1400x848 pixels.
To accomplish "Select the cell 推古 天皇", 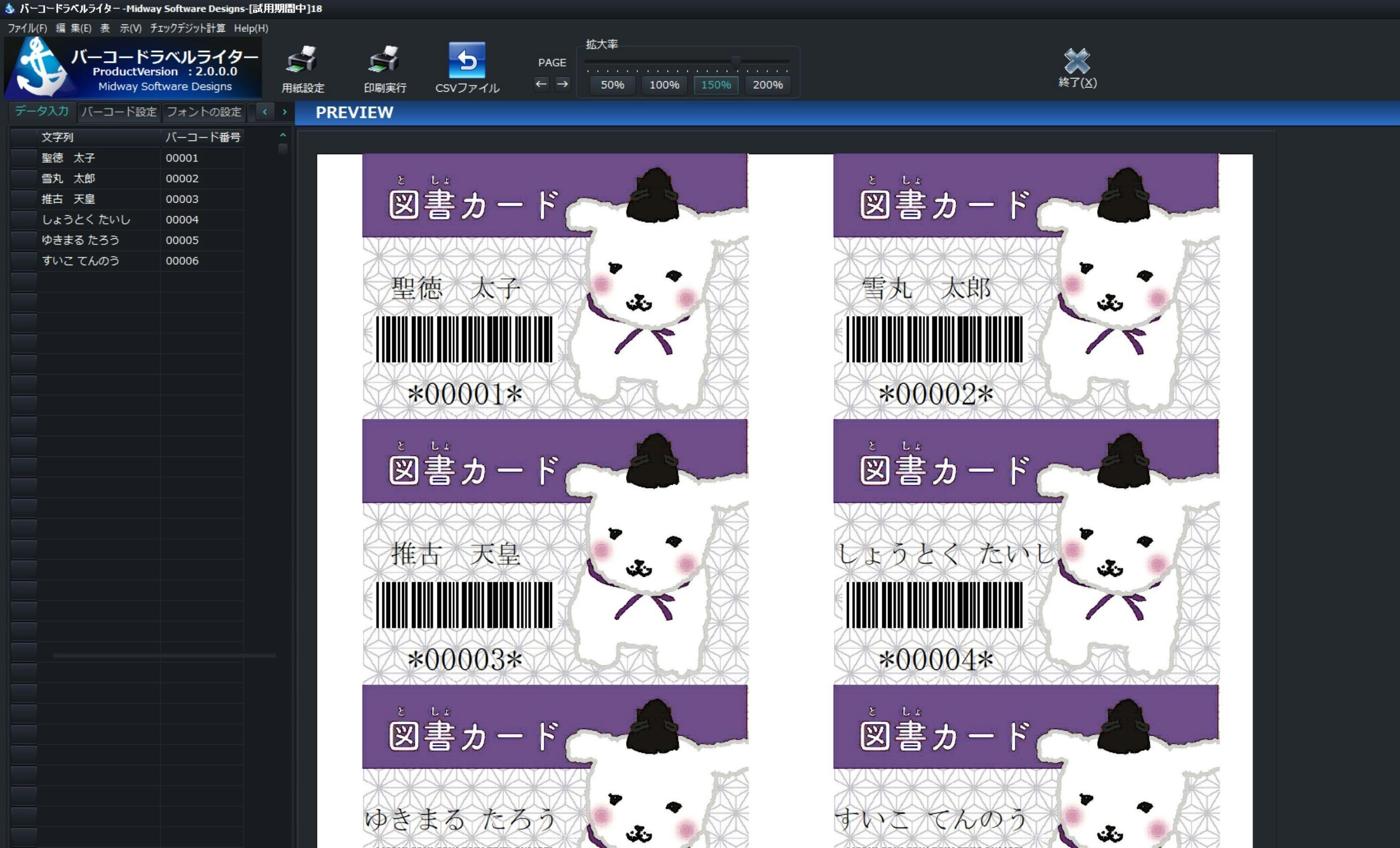I will [x=98, y=199].
